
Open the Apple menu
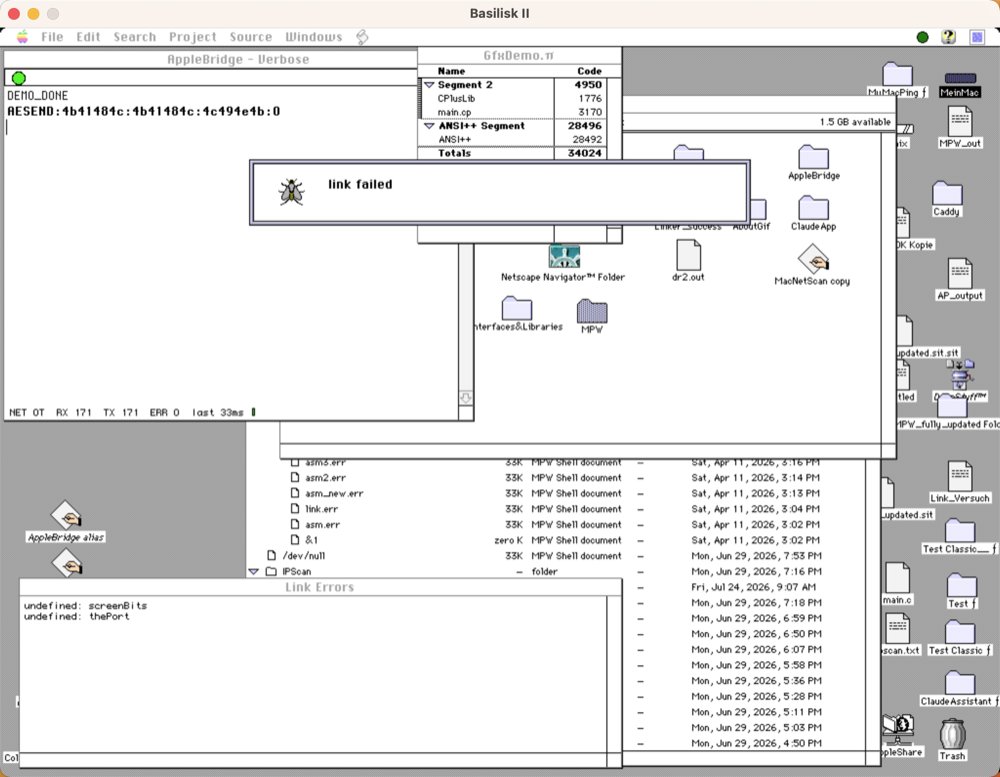(x=22, y=36)
